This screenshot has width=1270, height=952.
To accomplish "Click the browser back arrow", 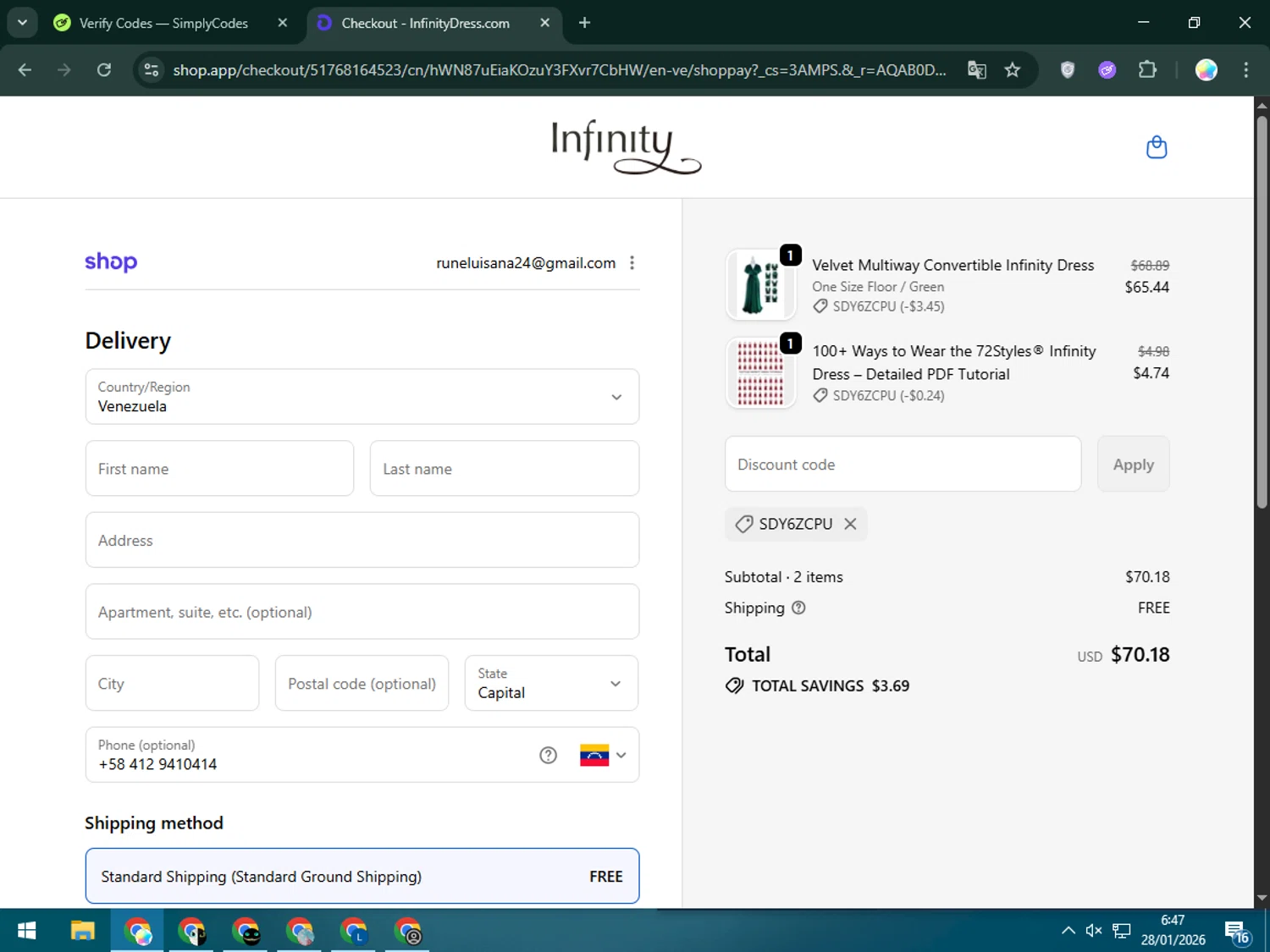I will pos(25,70).
